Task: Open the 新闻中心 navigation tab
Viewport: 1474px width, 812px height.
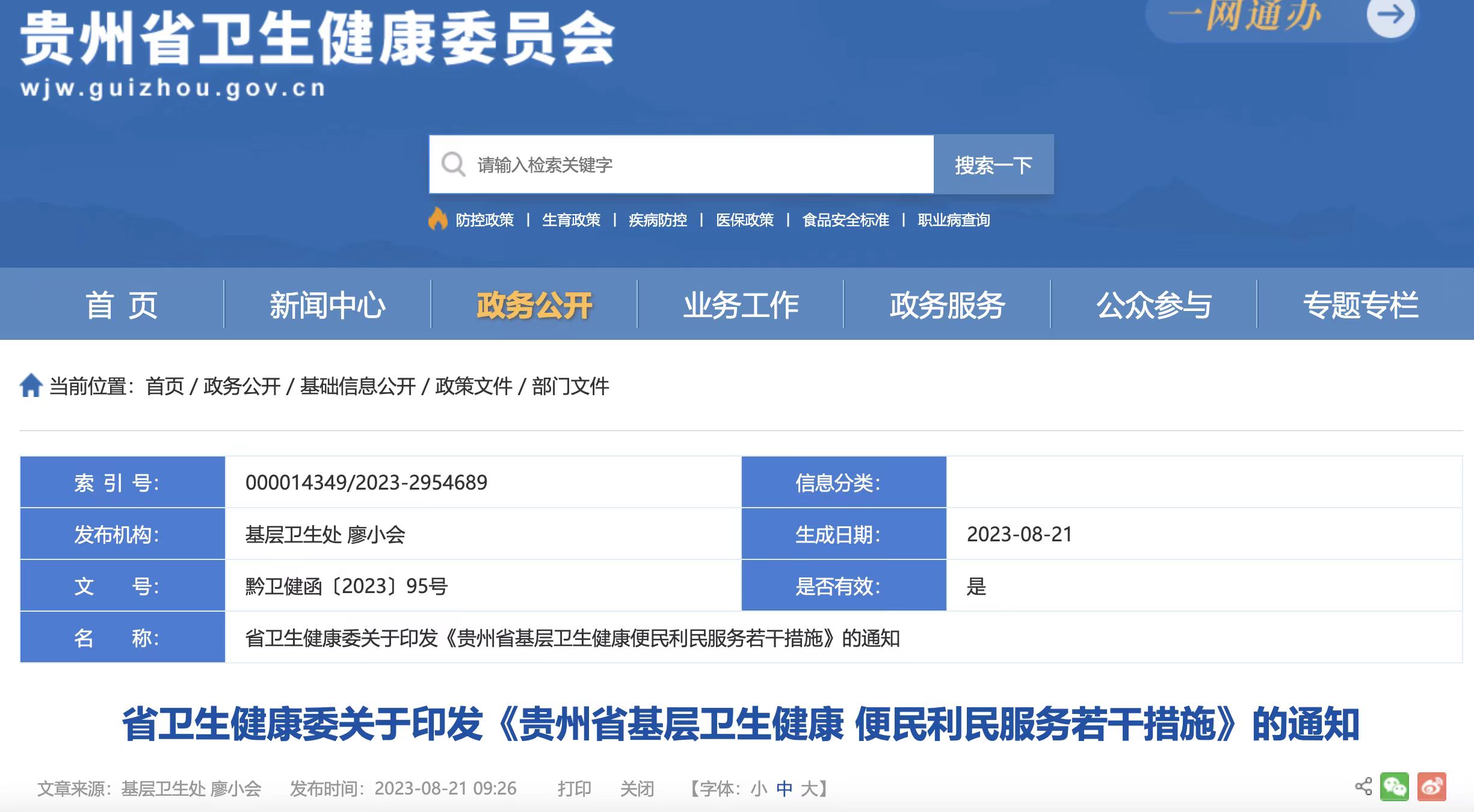Action: pos(327,305)
